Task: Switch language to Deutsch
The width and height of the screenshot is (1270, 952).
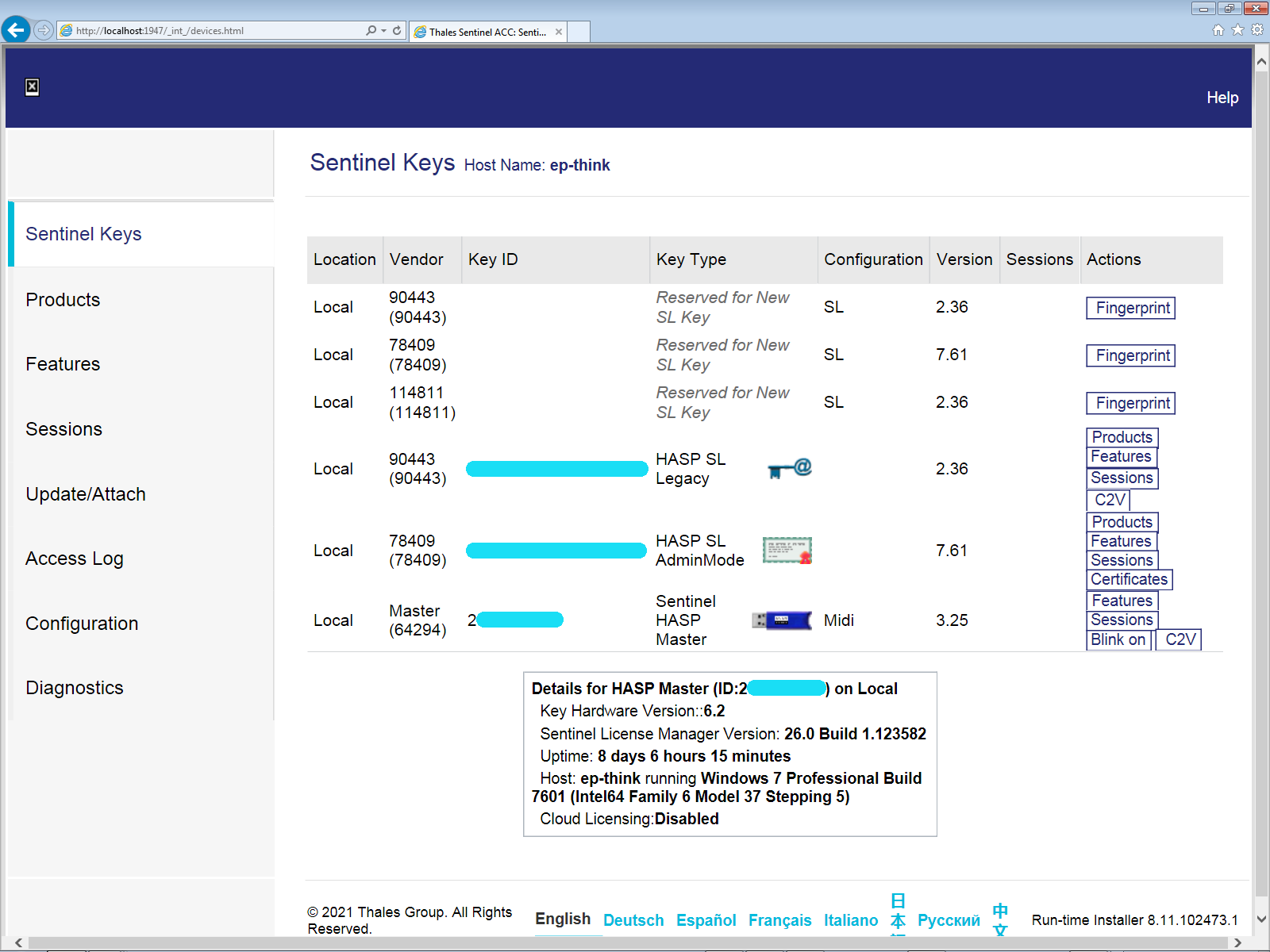Action: click(x=633, y=920)
